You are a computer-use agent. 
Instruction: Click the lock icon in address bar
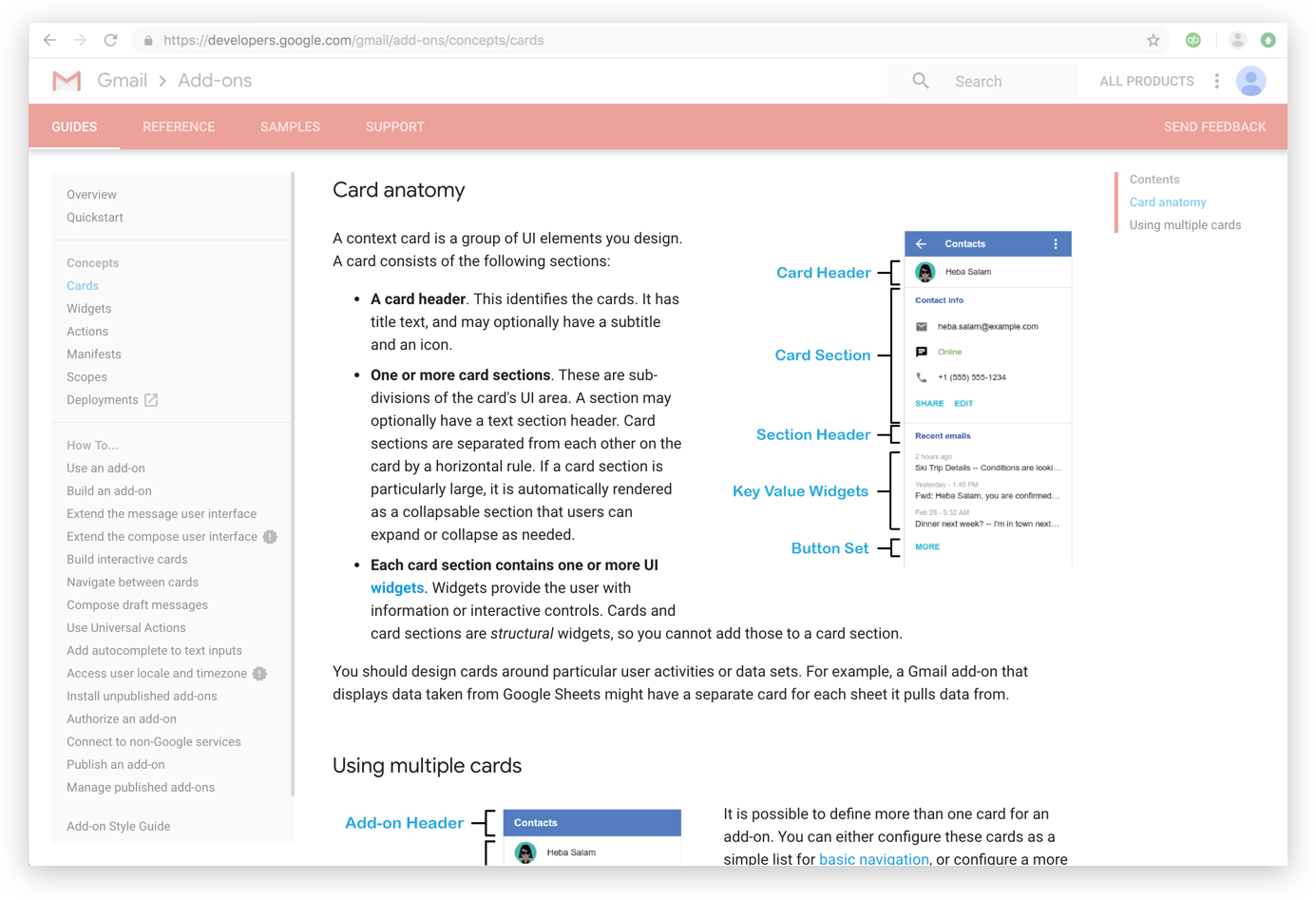[x=148, y=41]
